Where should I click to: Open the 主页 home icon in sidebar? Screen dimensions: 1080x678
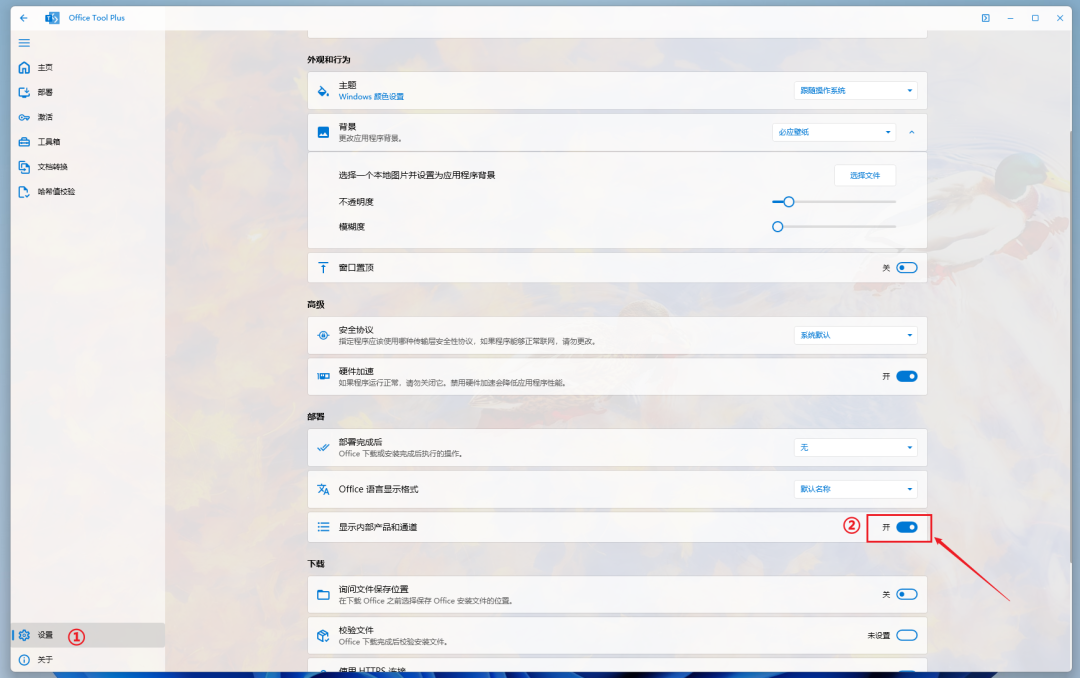[x=24, y=68]
